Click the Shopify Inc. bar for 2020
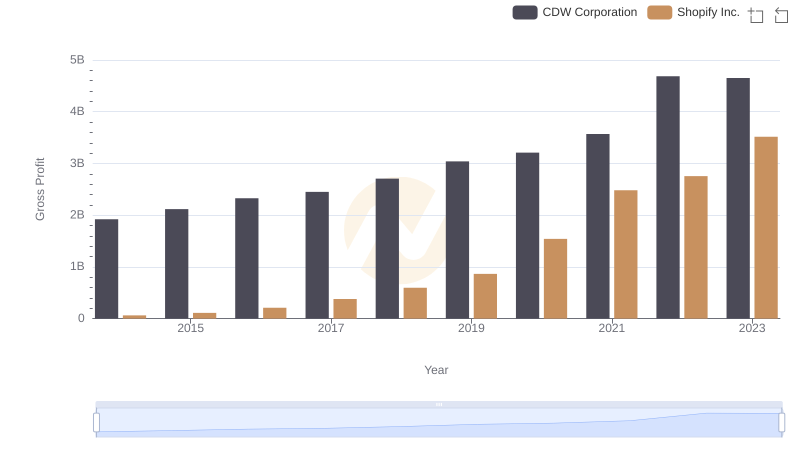The image size is (800, 461). click(555, 279)
